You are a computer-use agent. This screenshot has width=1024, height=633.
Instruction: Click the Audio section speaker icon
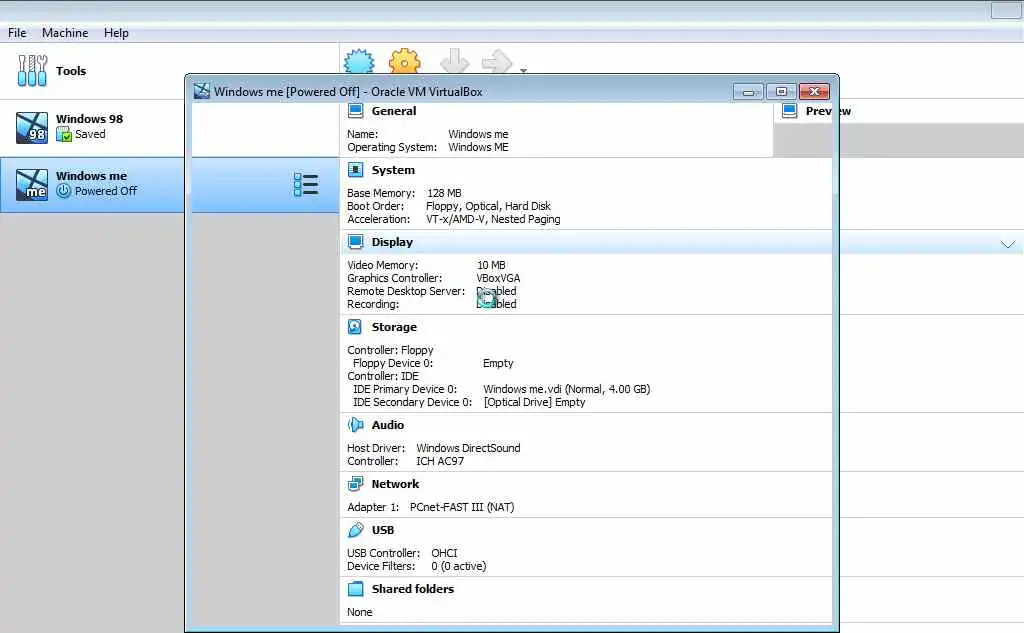point(355,425)
